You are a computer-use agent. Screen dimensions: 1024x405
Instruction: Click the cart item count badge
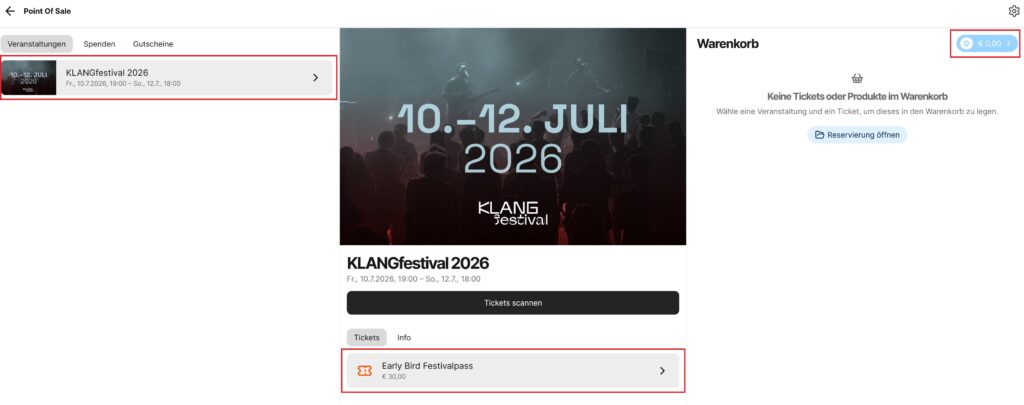click(967, 44)
